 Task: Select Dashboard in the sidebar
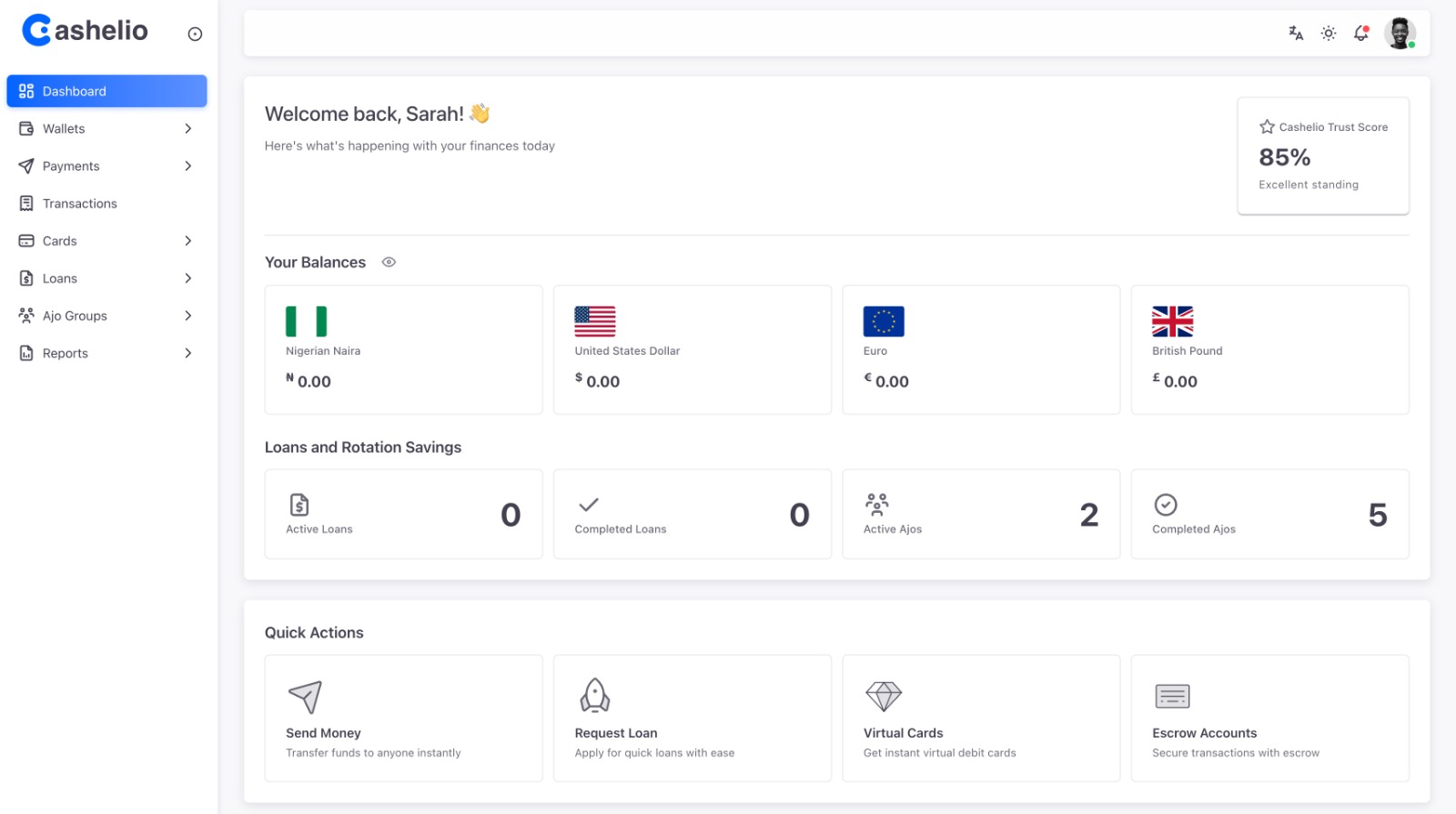click(106, 91)
